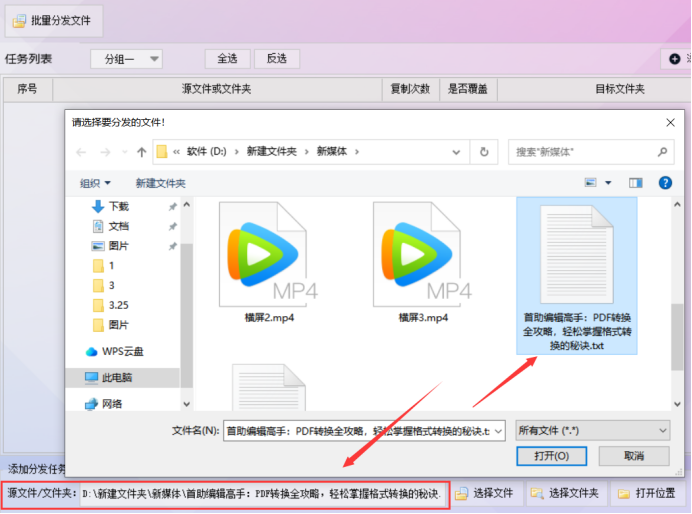Click the Back arrow in dialog
Image resolution: width=692 pixels, height=514 pixels.
pos(81,153)
